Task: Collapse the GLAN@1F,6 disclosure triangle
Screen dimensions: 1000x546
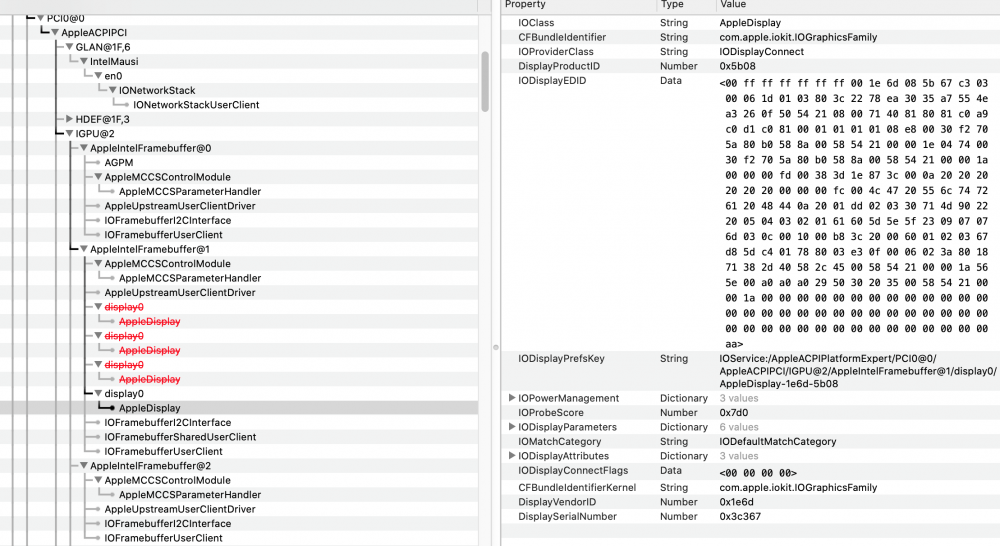Action: 70,47
